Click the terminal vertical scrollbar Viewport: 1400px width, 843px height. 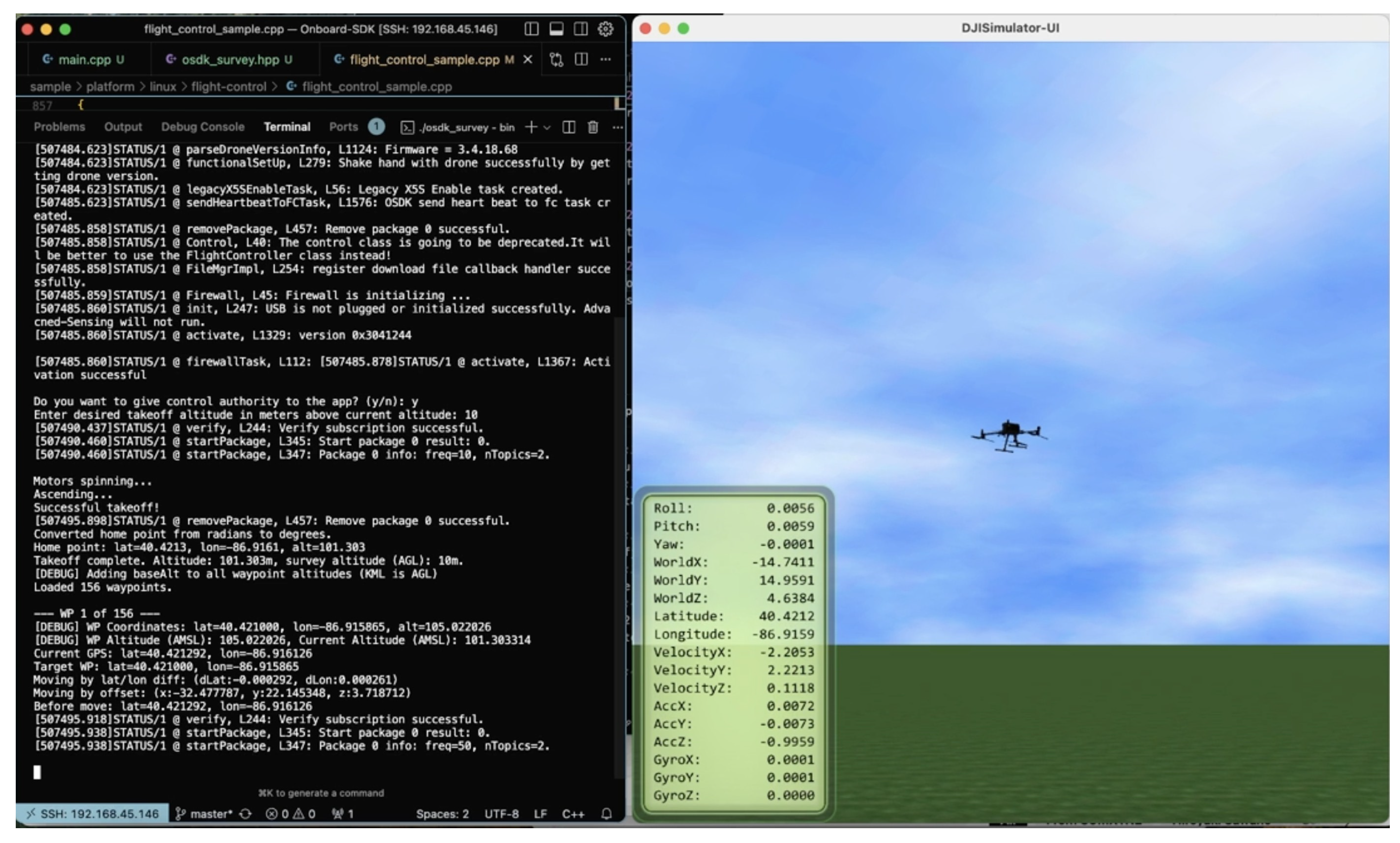[x=619, y=545]
